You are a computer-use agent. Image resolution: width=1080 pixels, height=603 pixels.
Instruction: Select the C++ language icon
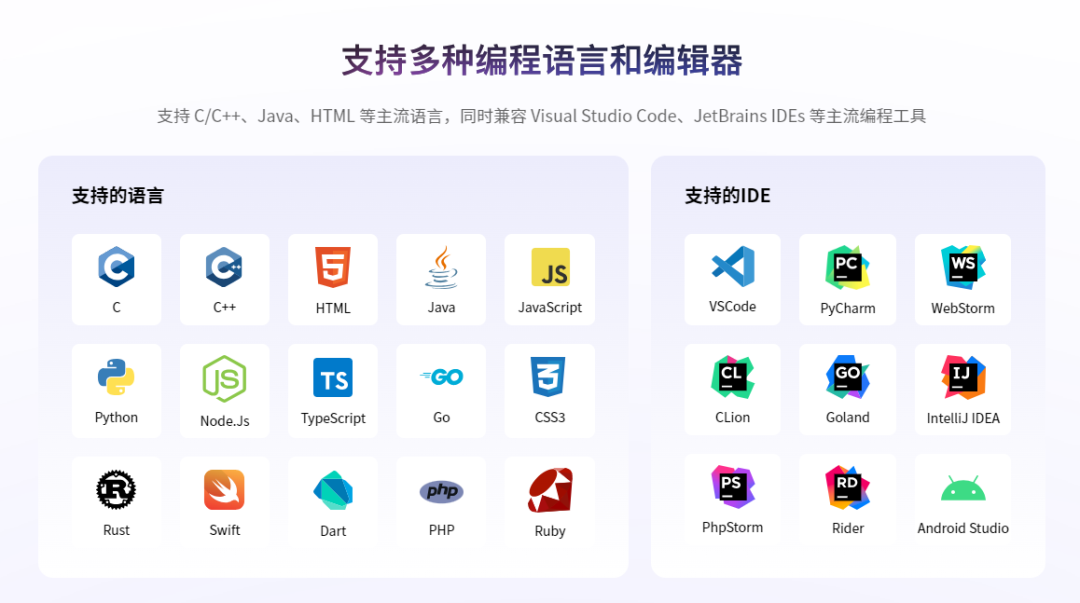[x=225, y=267]
